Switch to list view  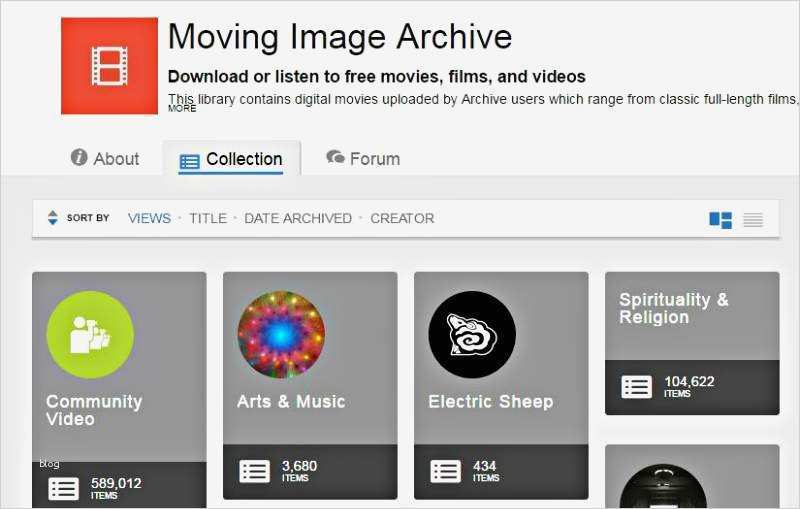pyautogui.click(x=753, y=220)
